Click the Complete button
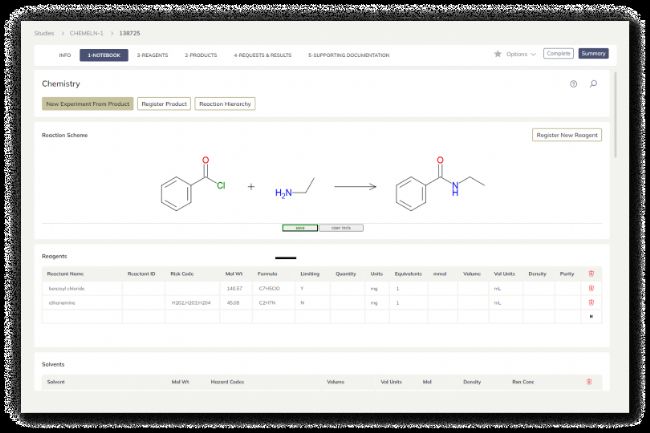Viewport: 650px width, 433px height. 558,54
